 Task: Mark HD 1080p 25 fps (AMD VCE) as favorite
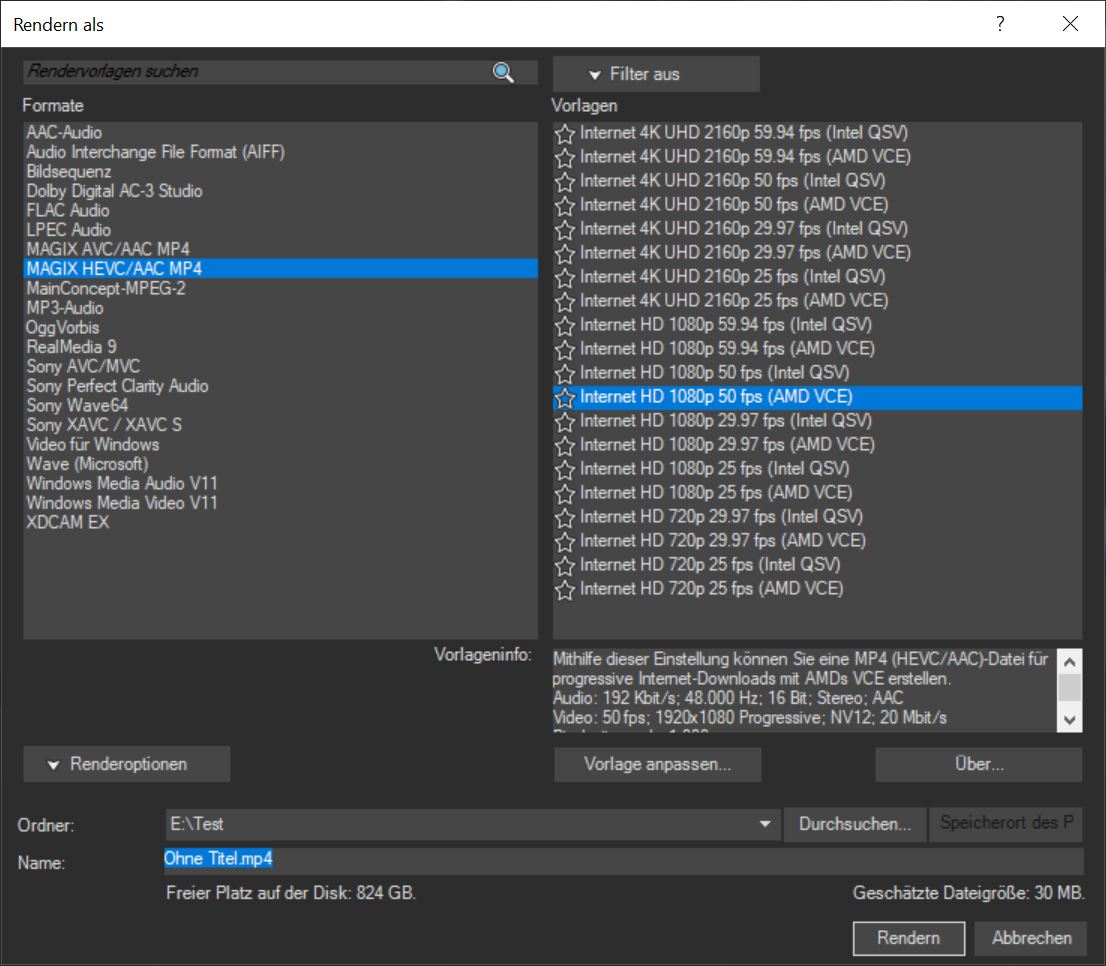tap(564, 494)
